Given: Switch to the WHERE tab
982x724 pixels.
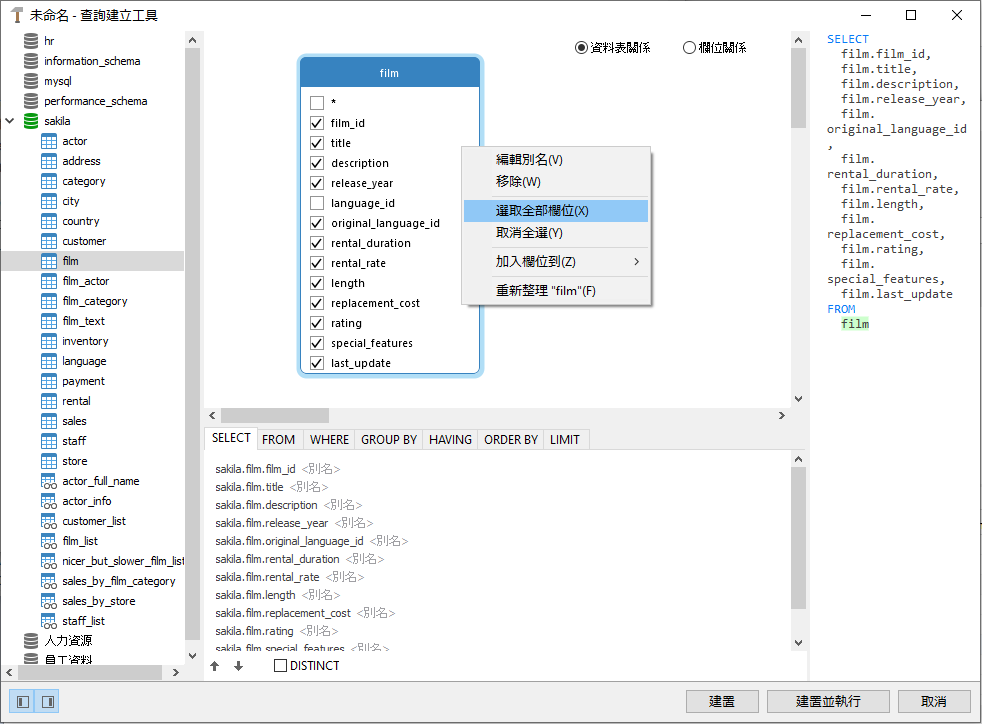Looking at the screenshot, I should coord(328,438).
